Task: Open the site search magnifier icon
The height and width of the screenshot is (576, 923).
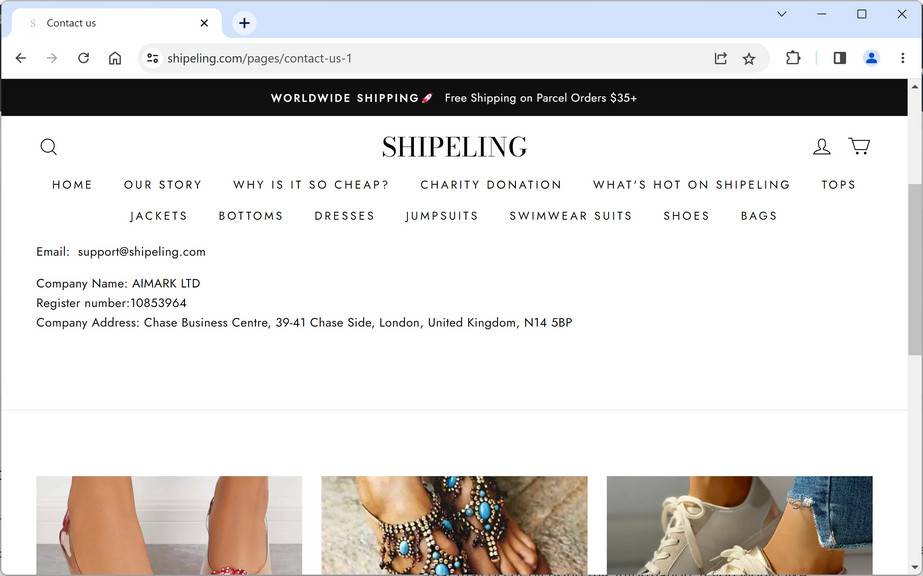Action: coord(49,147)
